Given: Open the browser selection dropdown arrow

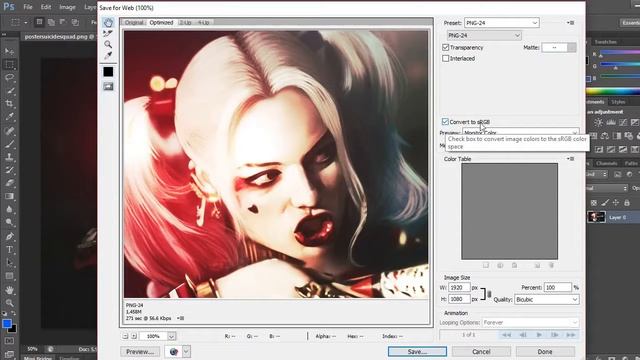Looking at the screenshot, I should click(186, 351).
